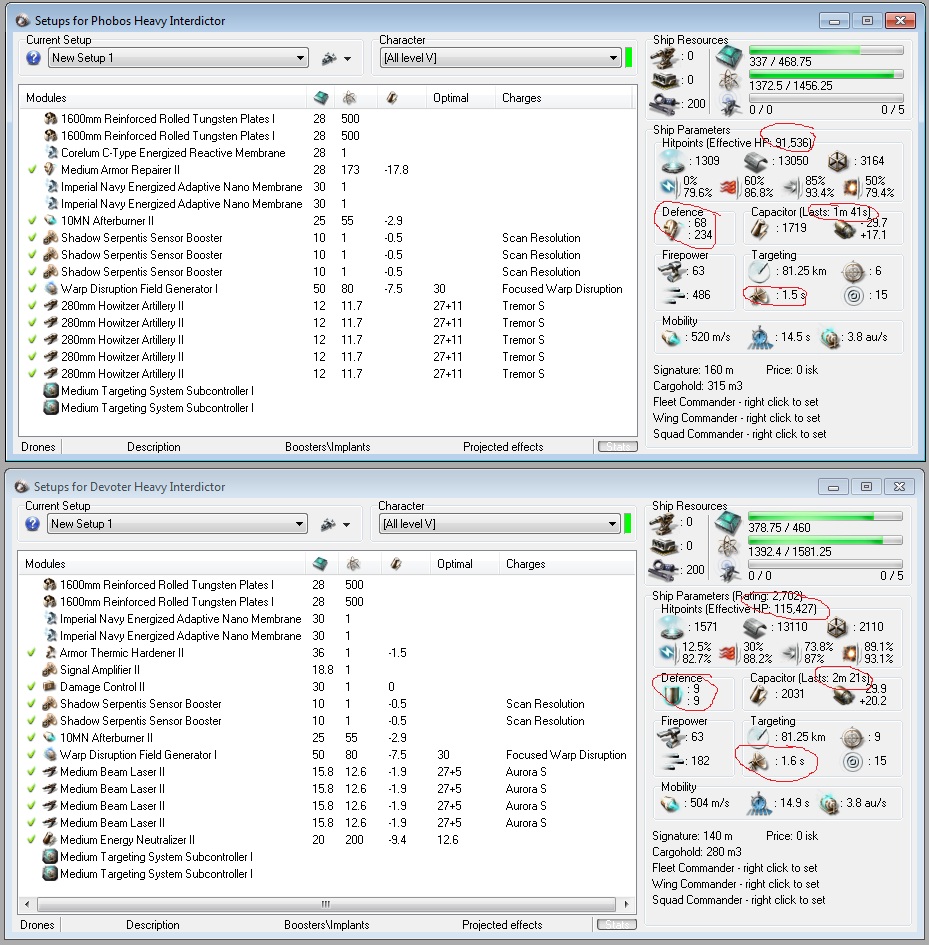Image resolution: width=929 pixels, height=951 pixels.
Task: Click Squad Commander text in Phobos window
Action: point(739,434)
